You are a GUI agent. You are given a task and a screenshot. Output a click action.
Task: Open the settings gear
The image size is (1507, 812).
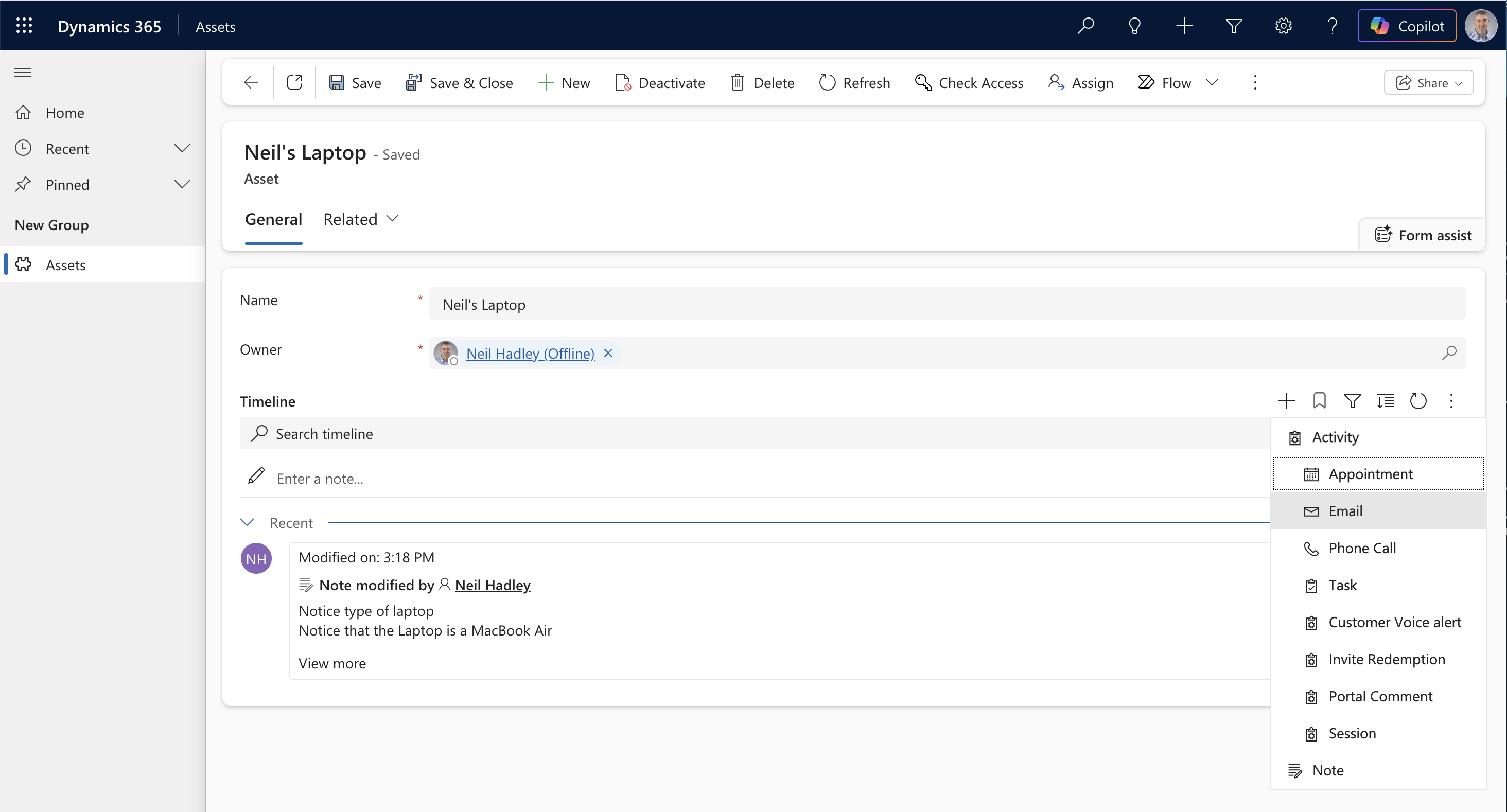[x=1283, y=26]
